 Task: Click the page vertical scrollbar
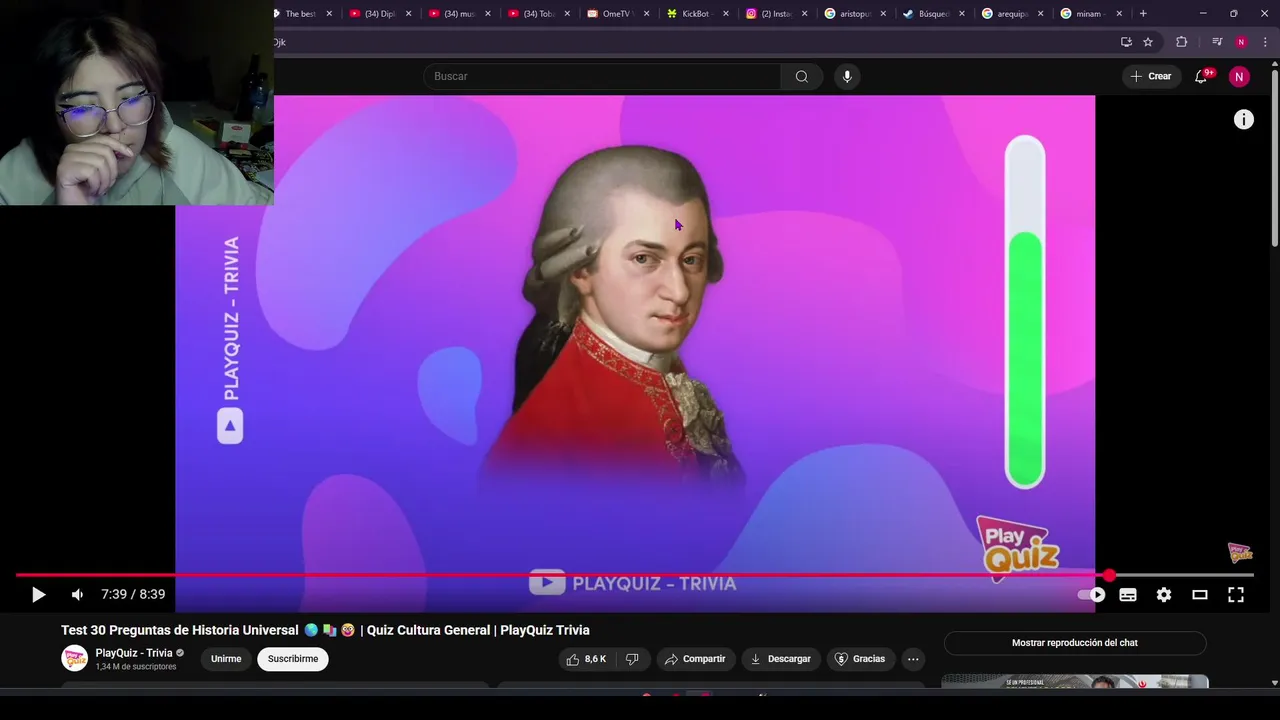click(1275, 160)
